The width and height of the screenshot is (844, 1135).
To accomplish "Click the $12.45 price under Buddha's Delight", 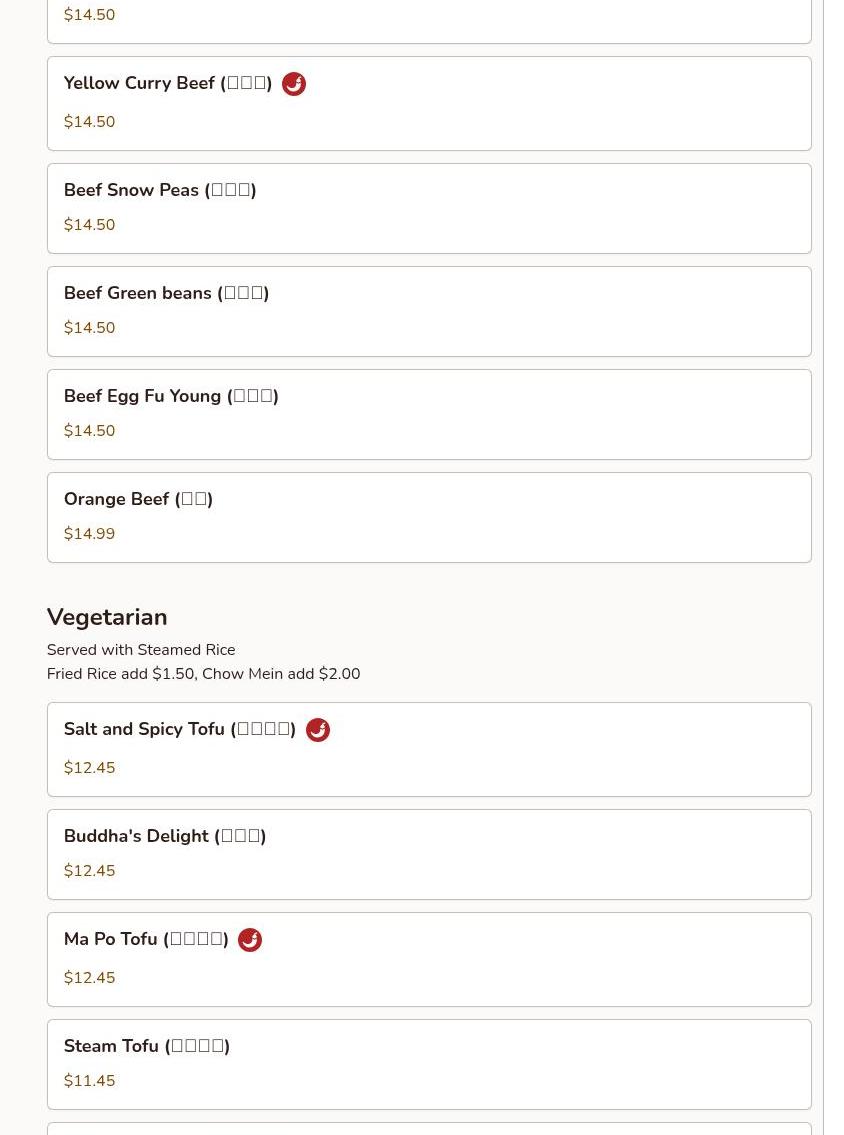I will pos(89,871).
